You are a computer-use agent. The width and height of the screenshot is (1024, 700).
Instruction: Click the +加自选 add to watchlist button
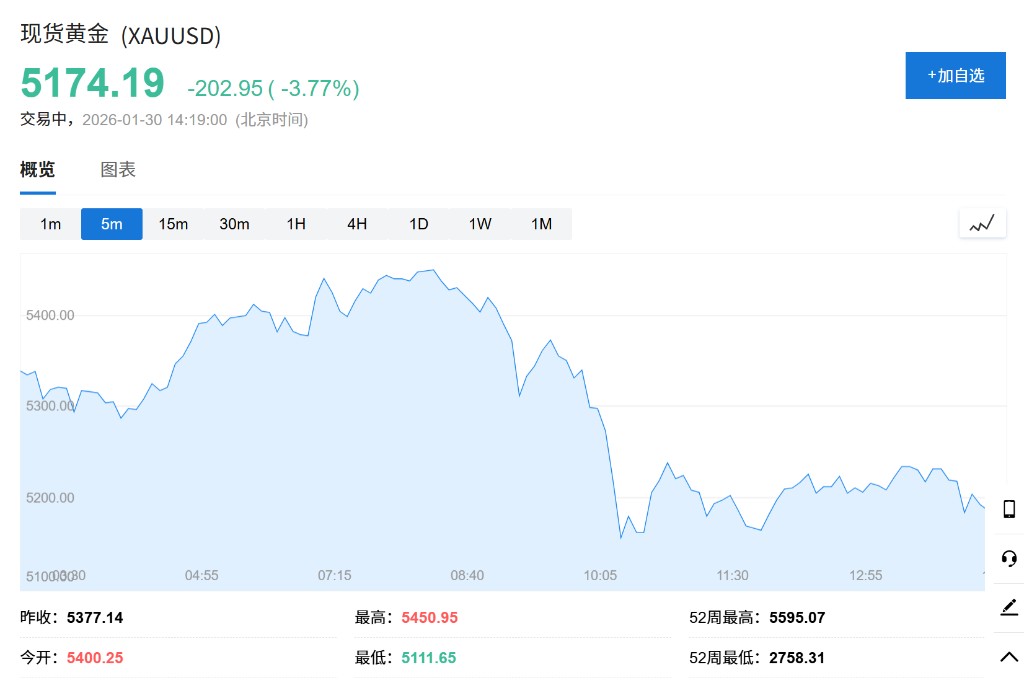pos(955,75)
